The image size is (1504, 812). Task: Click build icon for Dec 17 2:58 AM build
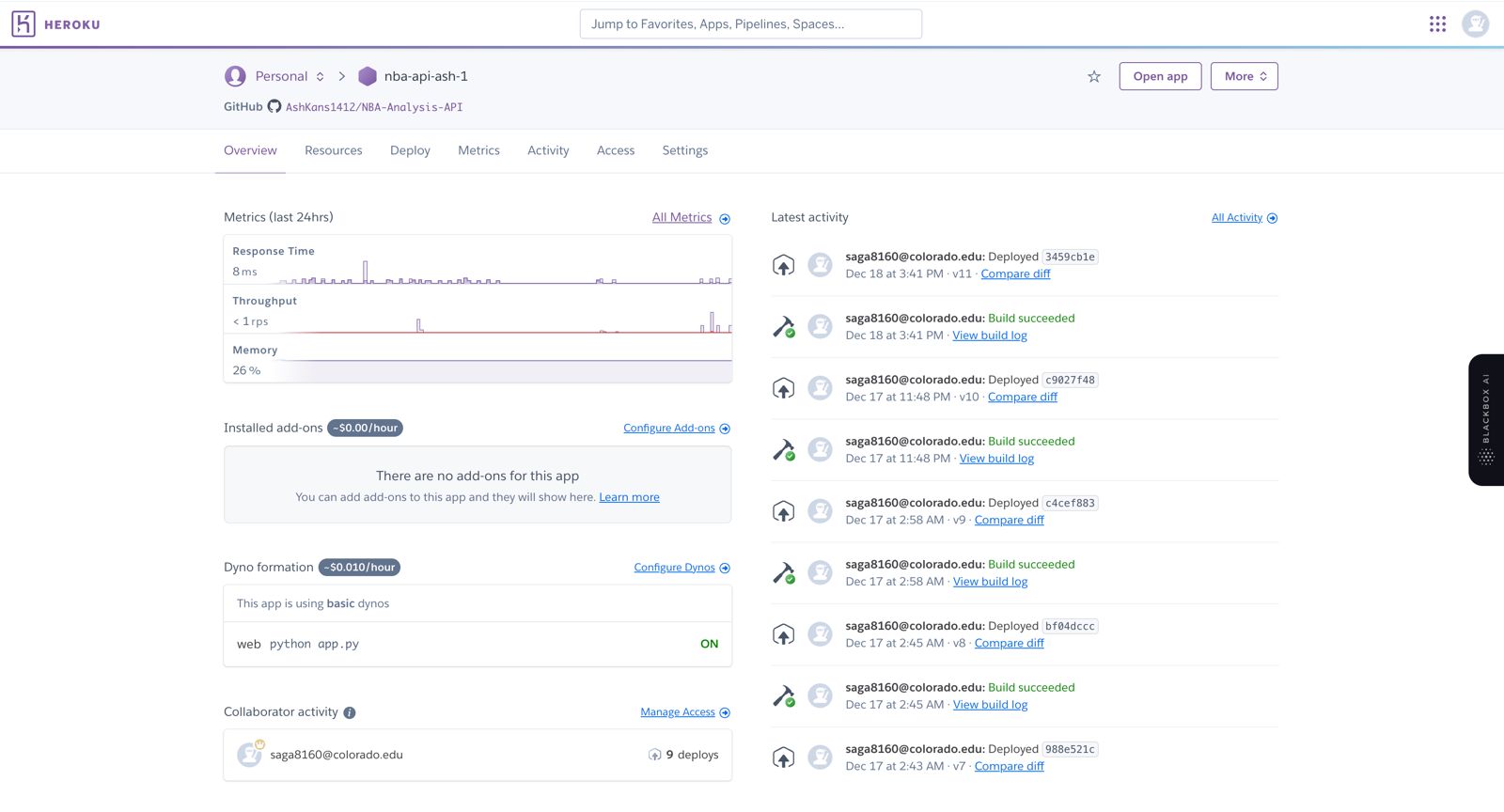click(783, 573)
